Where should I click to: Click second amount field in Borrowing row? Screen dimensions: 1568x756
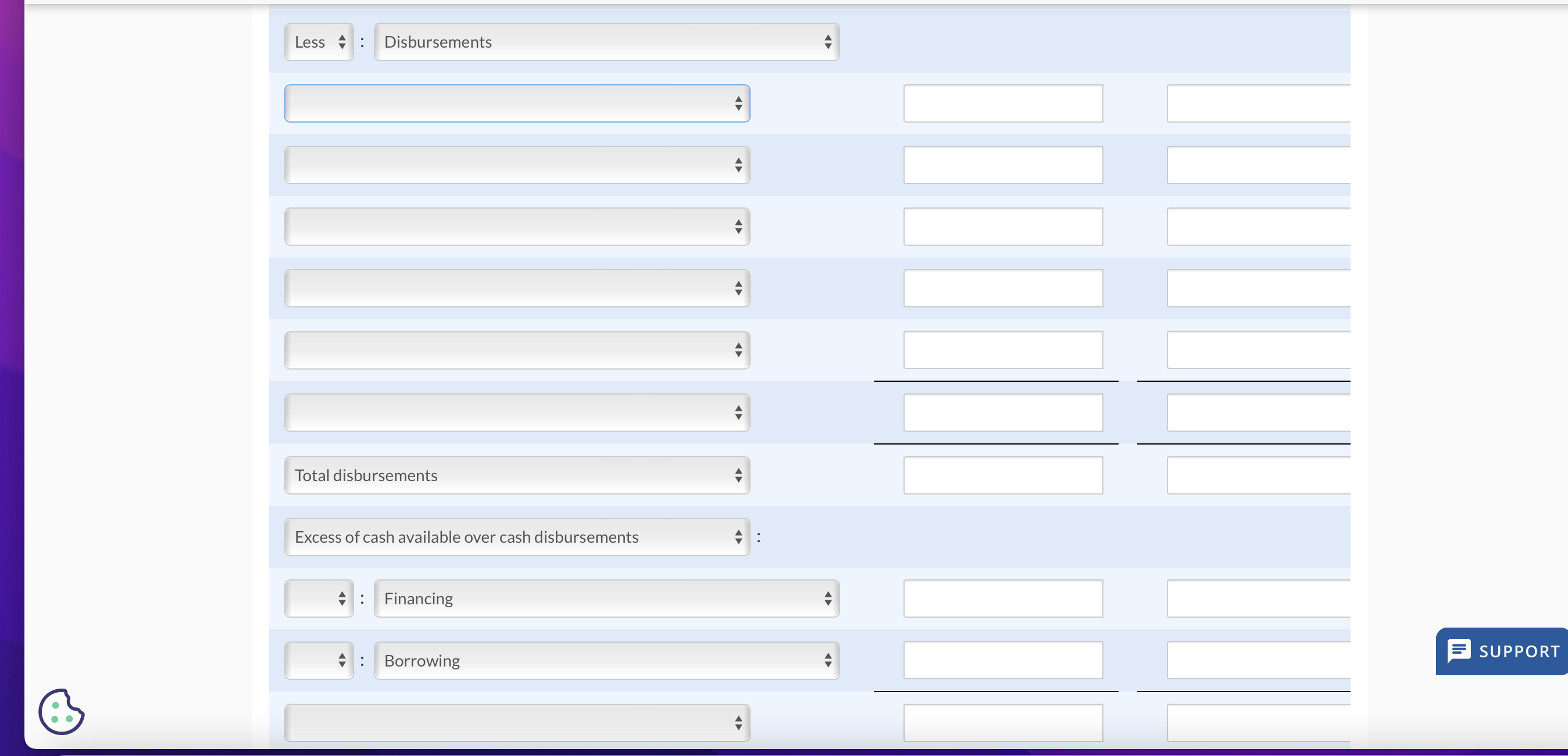1258,661
